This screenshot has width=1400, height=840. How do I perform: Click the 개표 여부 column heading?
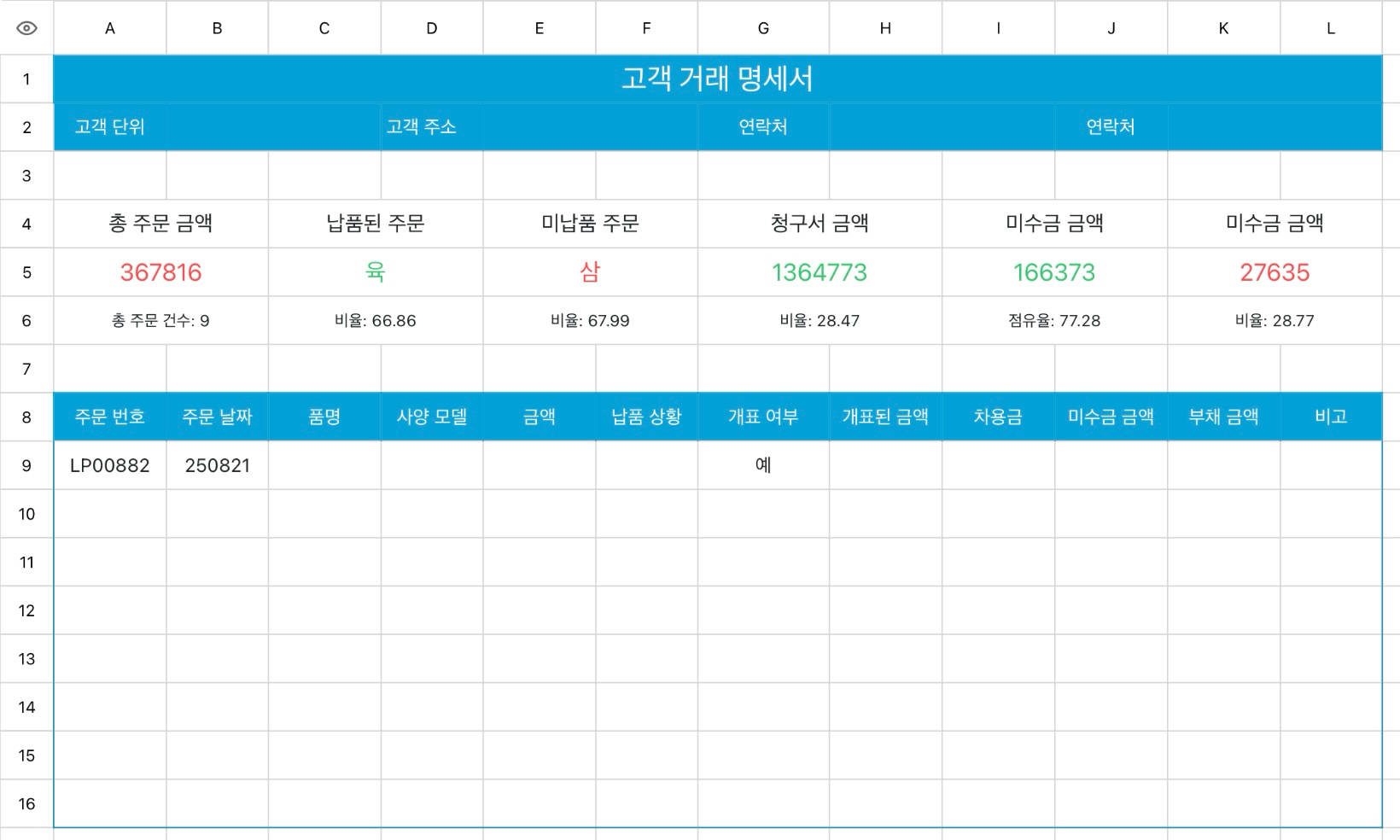click(x=764, y=417)
